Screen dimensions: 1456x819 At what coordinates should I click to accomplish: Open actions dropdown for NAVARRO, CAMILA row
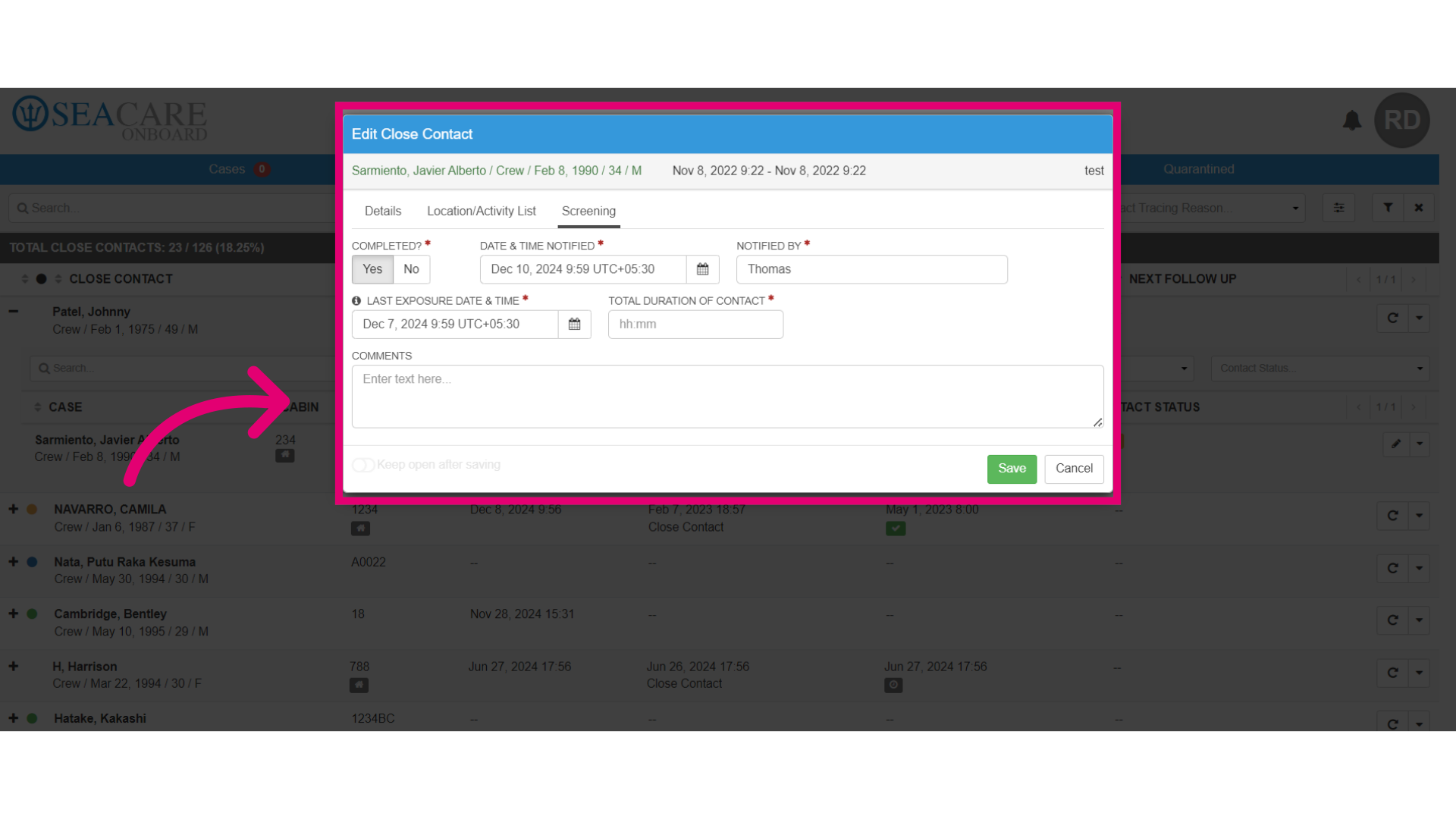[x=1419, y=516]
